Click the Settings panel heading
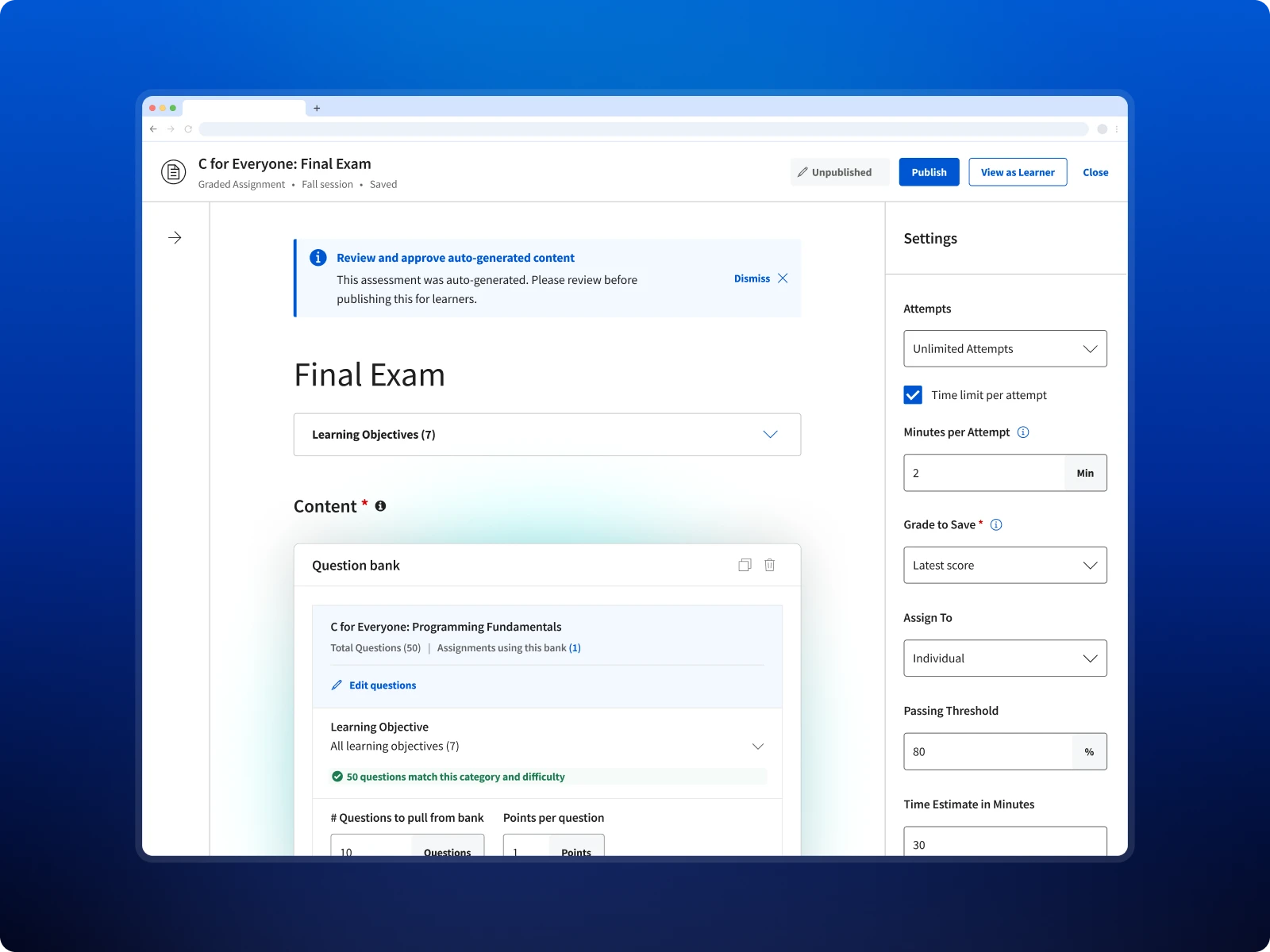Image resolution: width=1270 pixels, height=952 pixels. tap(930, 238)
